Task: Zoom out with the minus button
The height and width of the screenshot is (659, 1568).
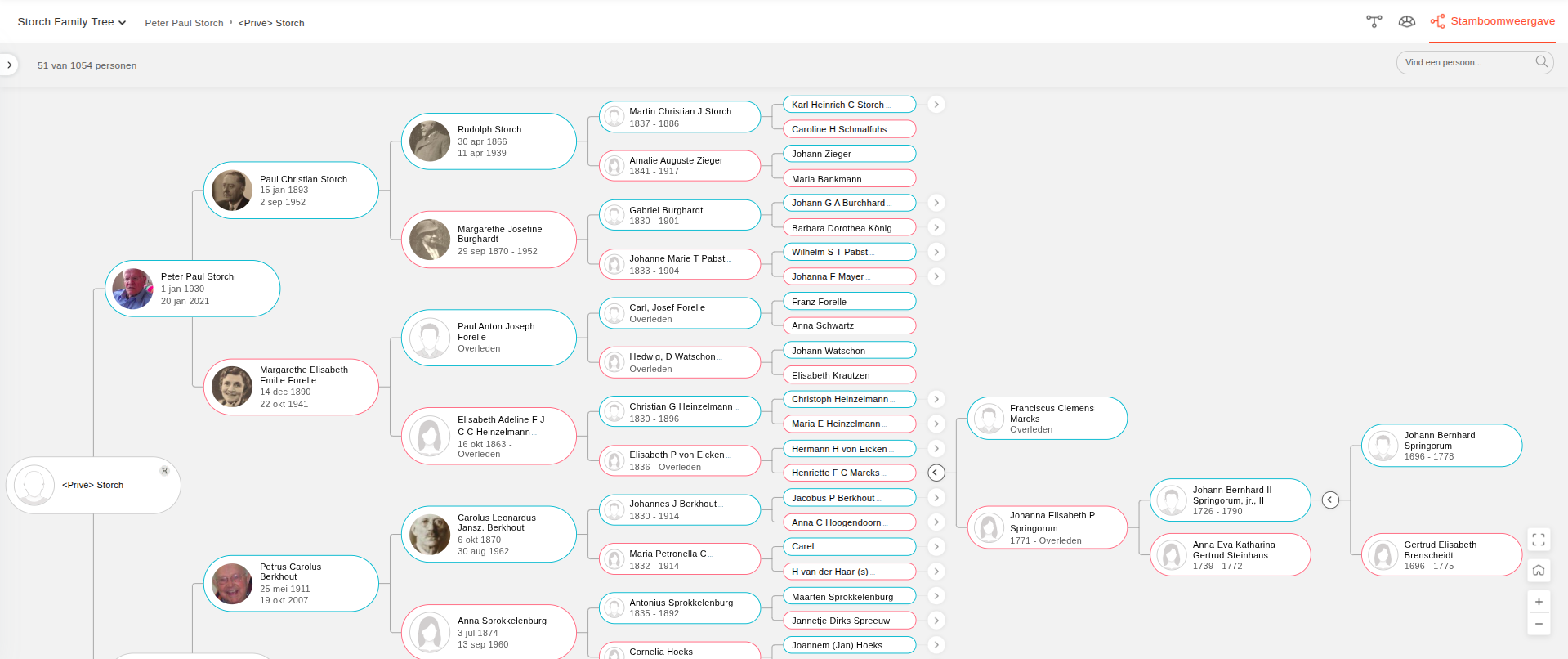Action: tap(1539, 624)
